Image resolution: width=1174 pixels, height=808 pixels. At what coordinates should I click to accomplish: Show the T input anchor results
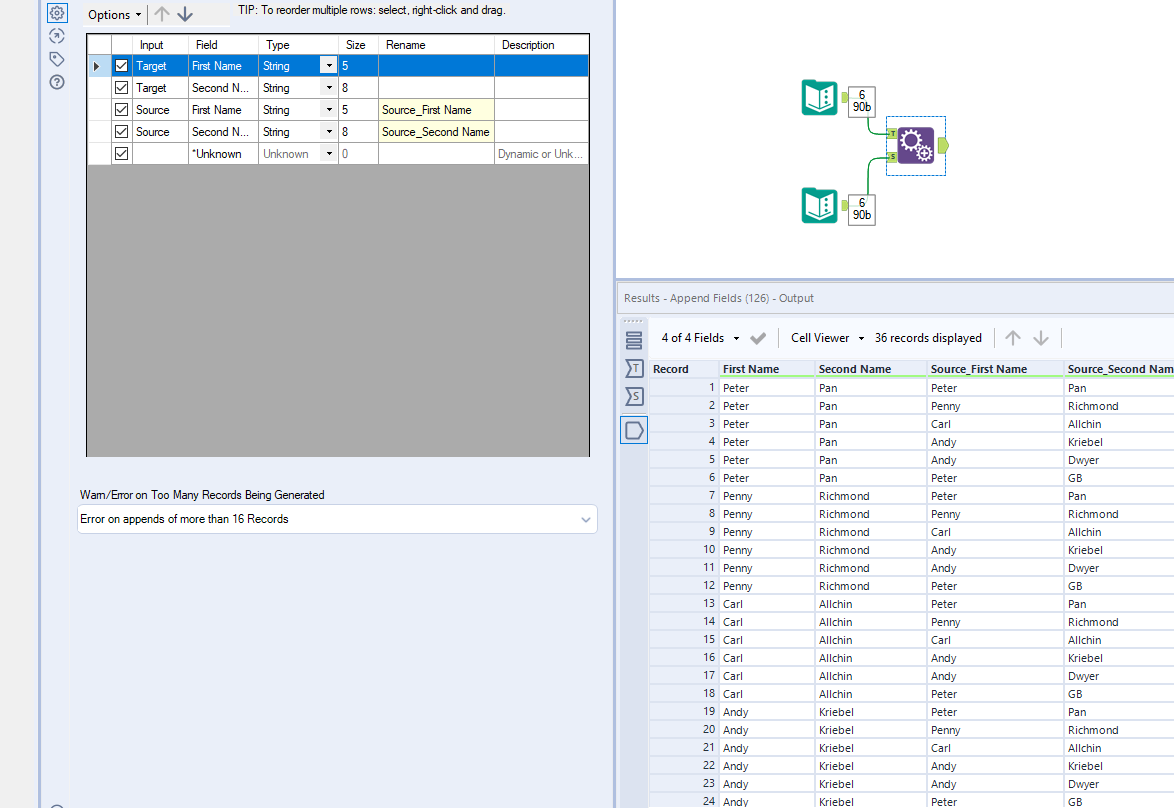(x=634, y=368)
